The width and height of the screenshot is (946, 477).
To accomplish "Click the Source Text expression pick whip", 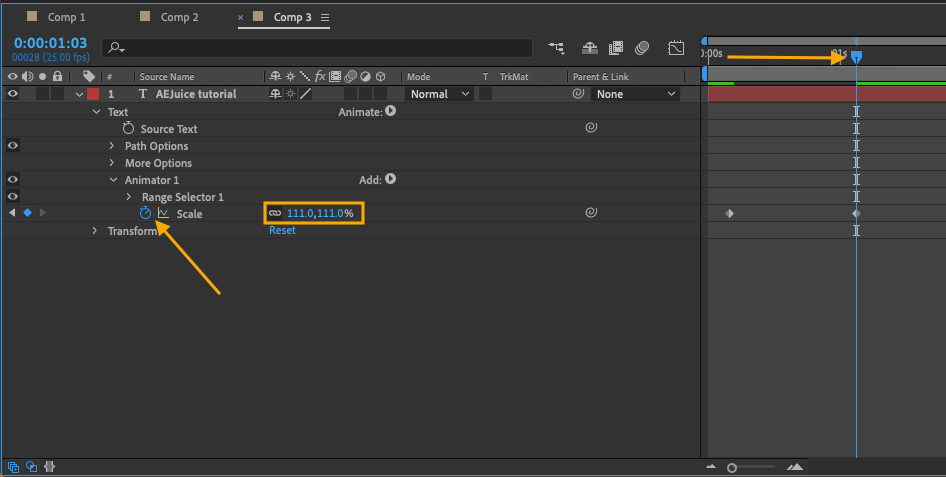I will pos(591,127).
